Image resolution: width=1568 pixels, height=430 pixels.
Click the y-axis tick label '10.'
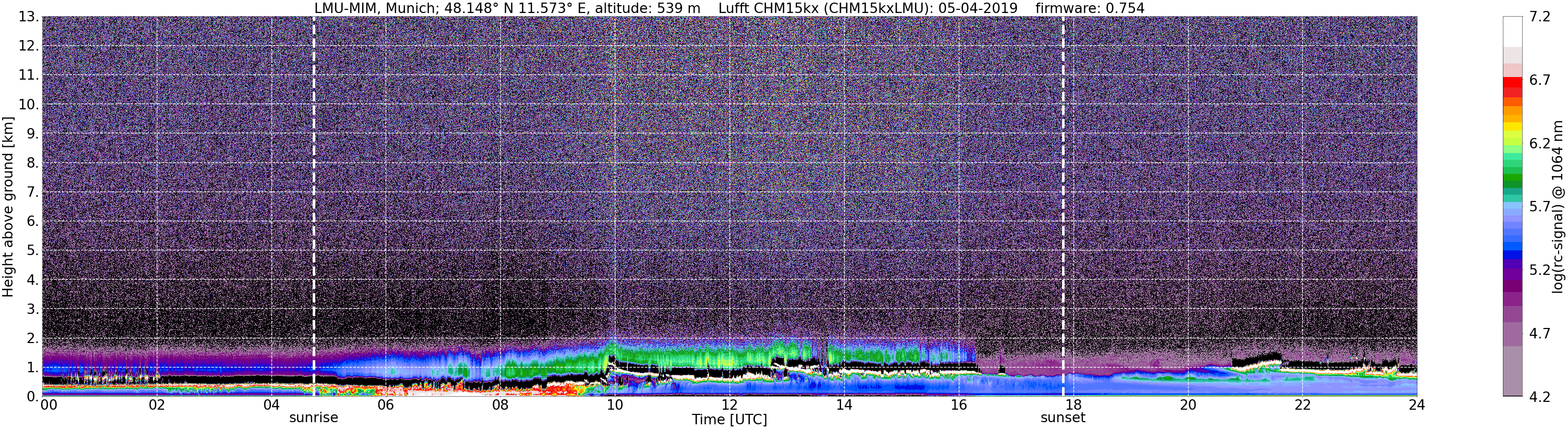coord(29,105)
